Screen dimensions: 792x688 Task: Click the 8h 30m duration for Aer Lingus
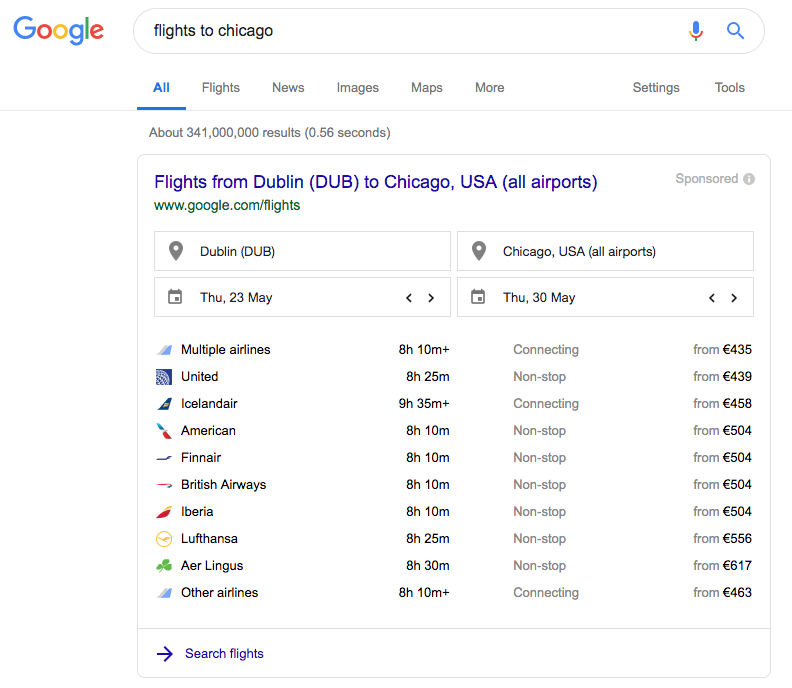pos(428,566)
